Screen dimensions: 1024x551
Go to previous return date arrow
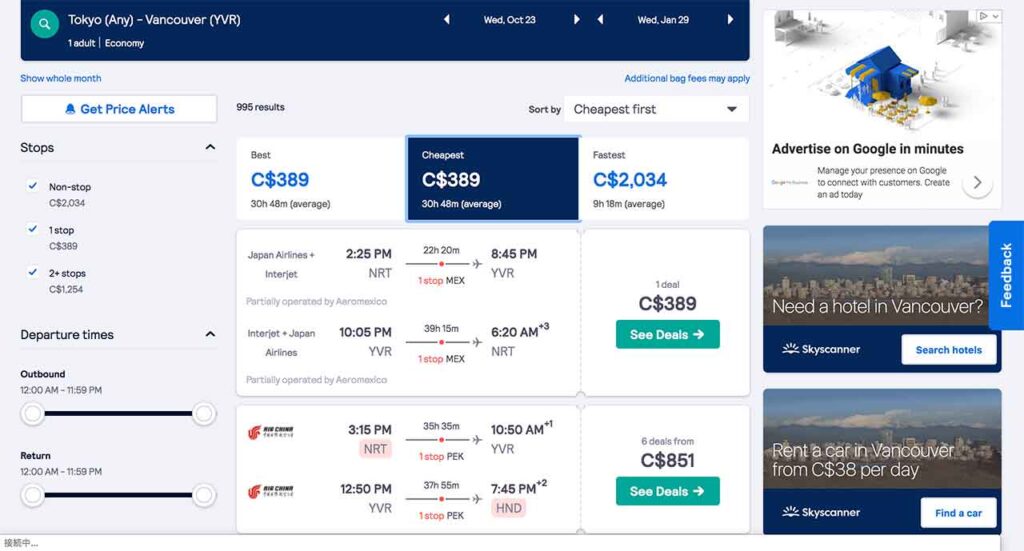coord(600,20)
